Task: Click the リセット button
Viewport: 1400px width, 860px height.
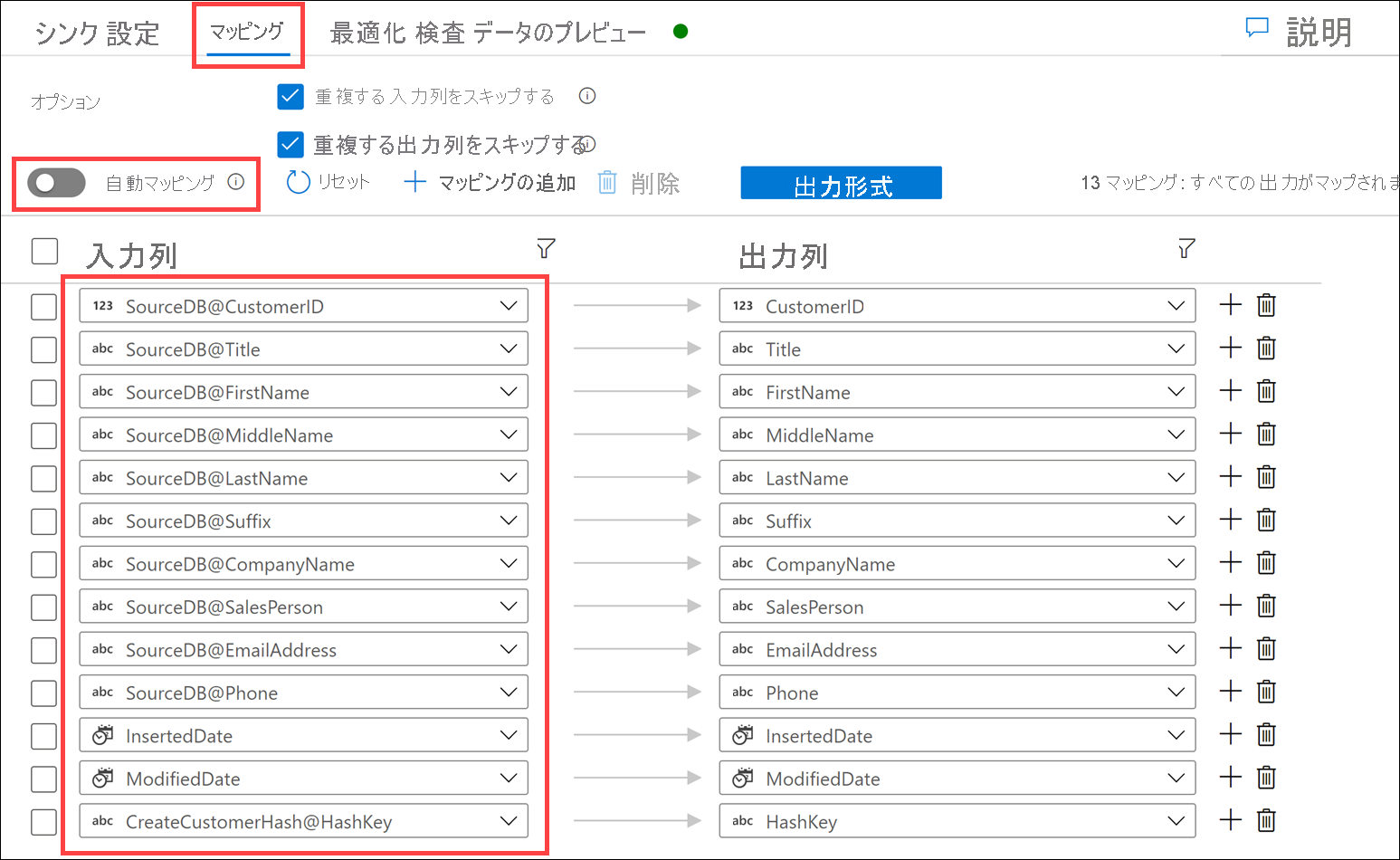Action: click(x=328, y=182)
